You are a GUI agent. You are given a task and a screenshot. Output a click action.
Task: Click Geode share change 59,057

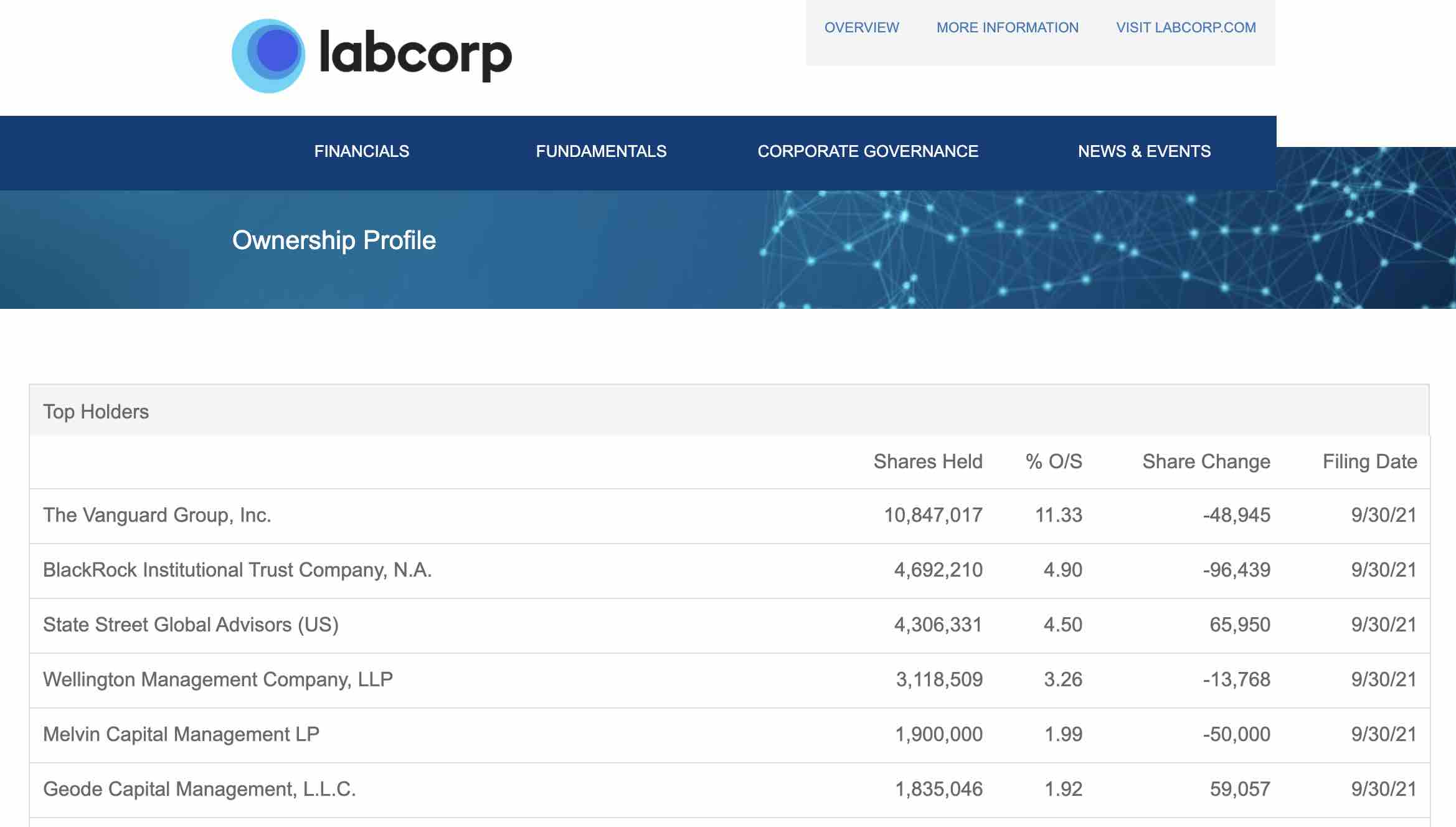[x=1240, y=789]
